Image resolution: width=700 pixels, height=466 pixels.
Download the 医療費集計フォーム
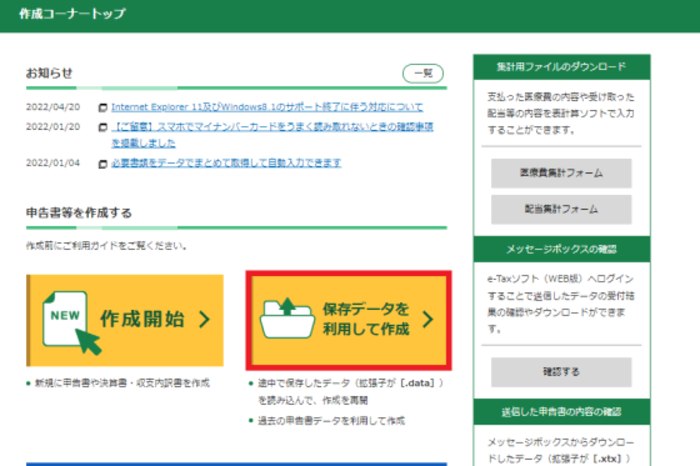pos(561,173)
